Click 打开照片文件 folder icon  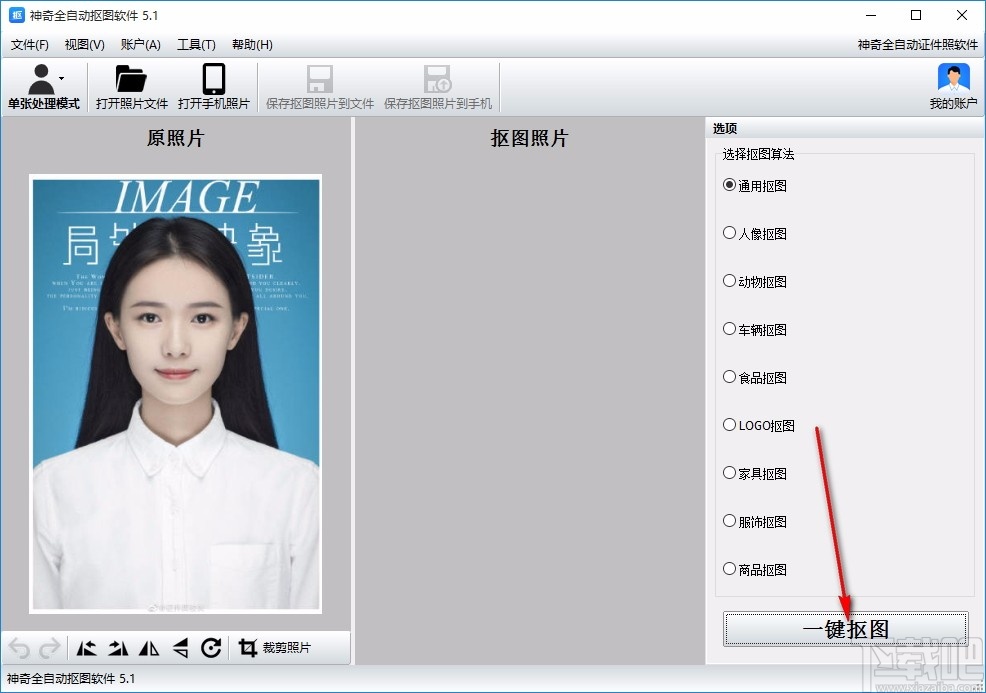[131, 79]
